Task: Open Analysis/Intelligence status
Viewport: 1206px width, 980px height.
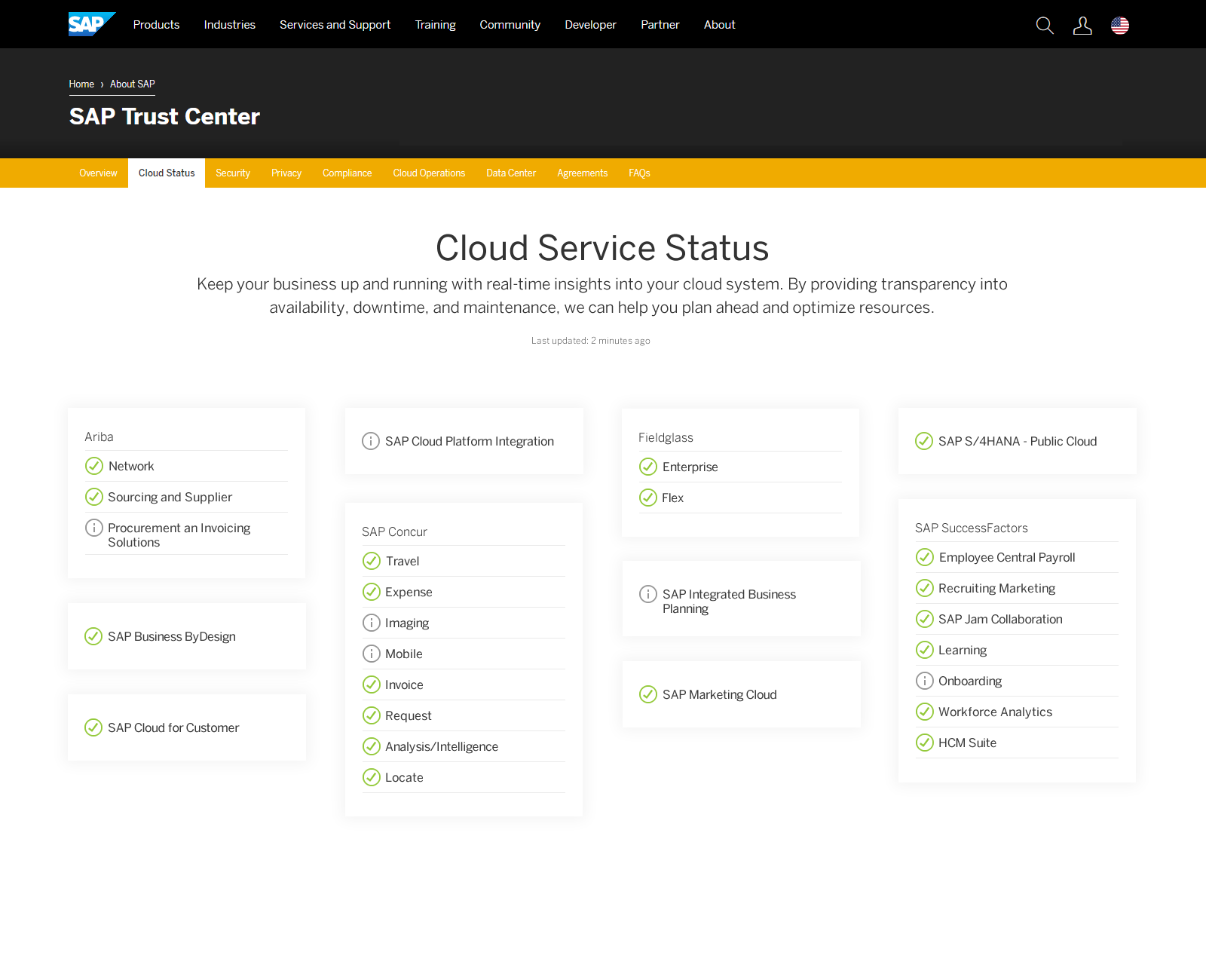Action: 442,746
